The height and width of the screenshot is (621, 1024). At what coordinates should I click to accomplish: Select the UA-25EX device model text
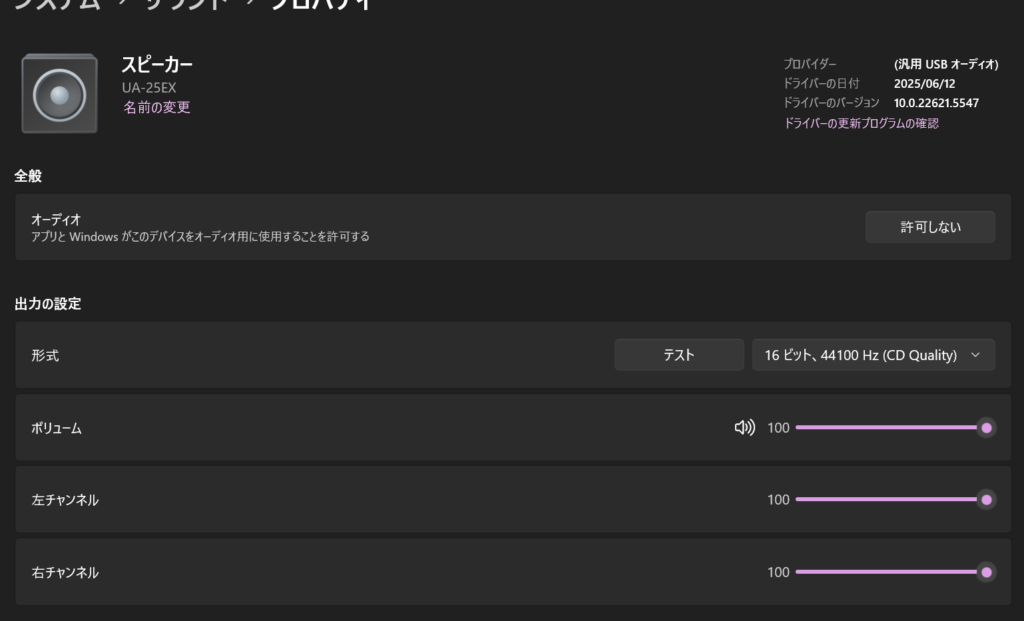coord(149,88)
